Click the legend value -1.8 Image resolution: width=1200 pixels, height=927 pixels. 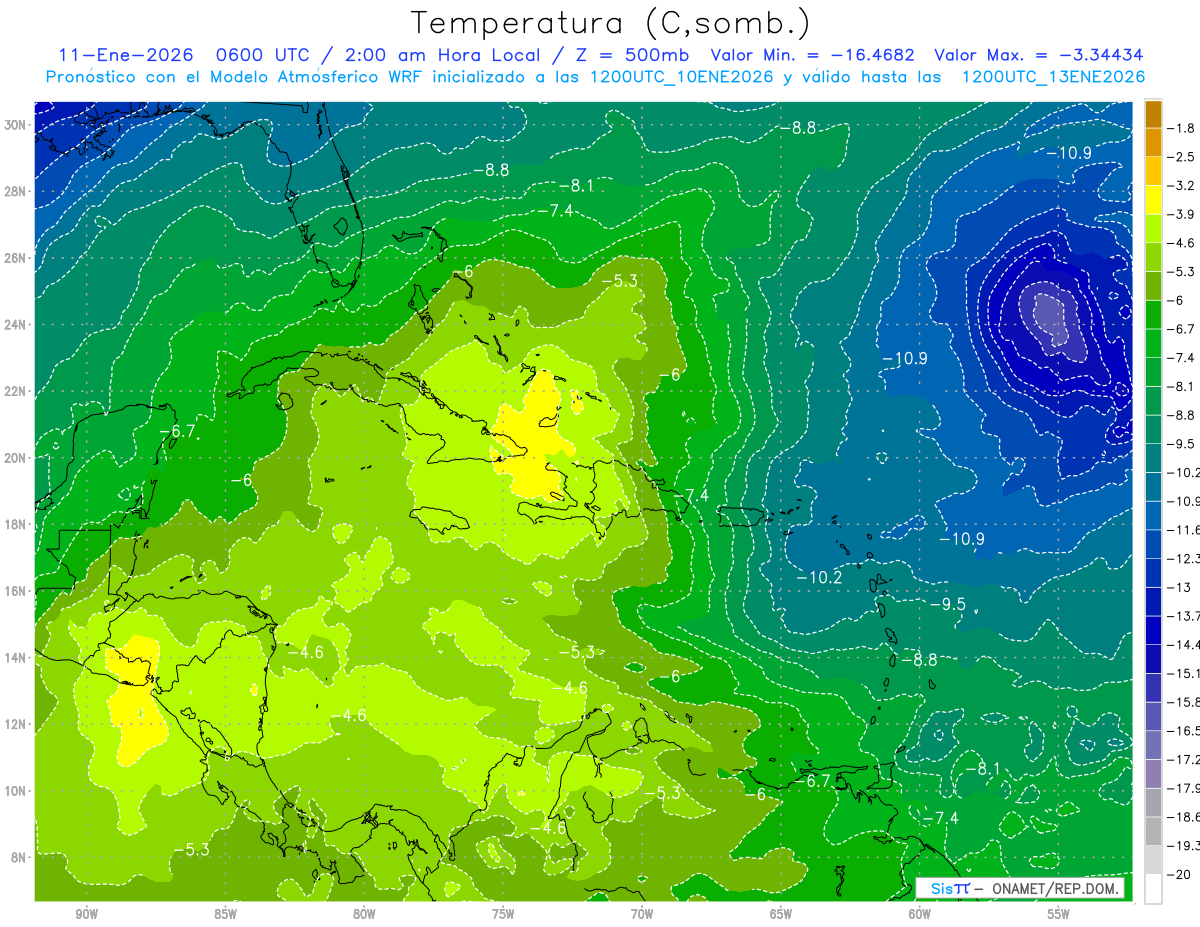pos(1182,128)
